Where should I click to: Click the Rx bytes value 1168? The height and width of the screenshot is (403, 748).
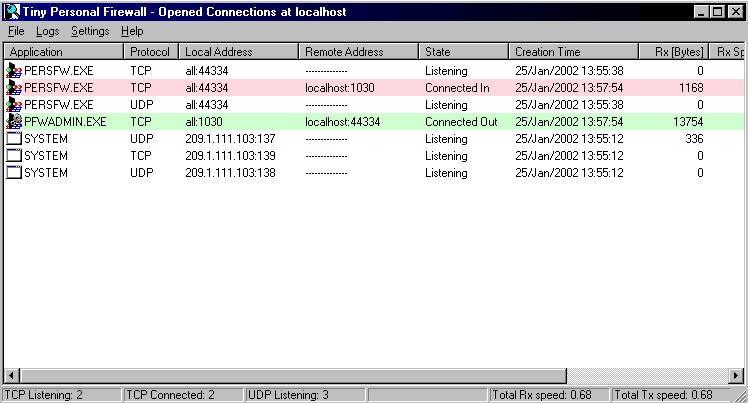[691, 88]
